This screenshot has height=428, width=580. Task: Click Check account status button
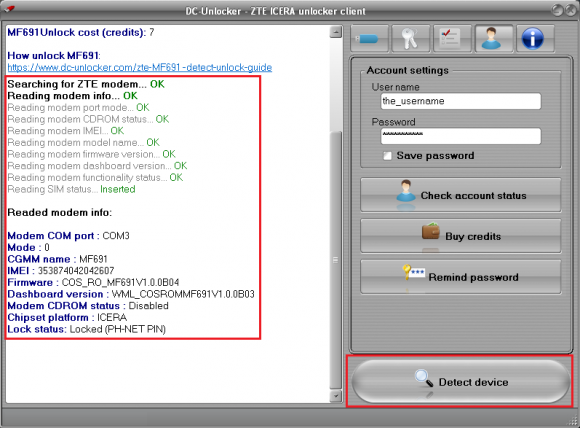461,195
